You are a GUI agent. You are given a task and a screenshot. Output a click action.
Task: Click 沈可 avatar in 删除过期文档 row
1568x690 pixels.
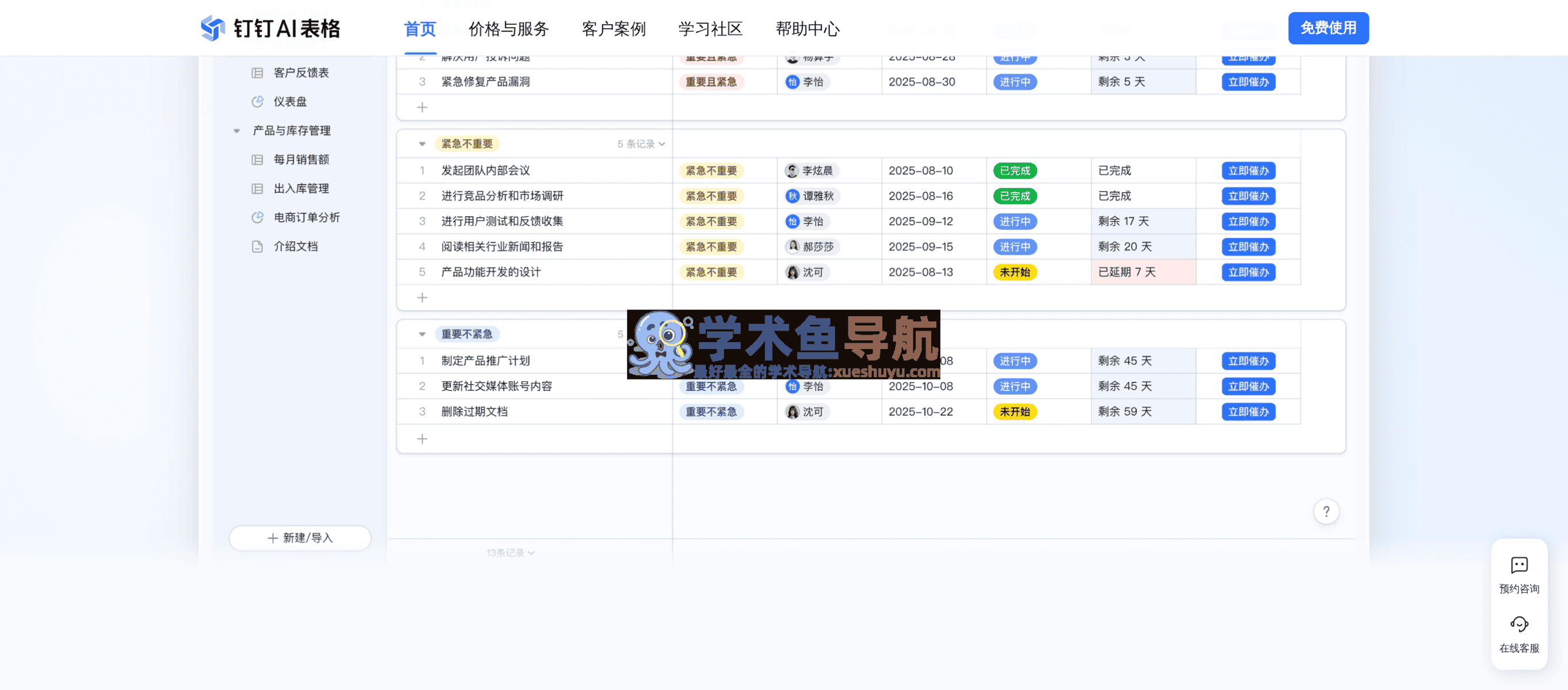click(x=792, y=412)
